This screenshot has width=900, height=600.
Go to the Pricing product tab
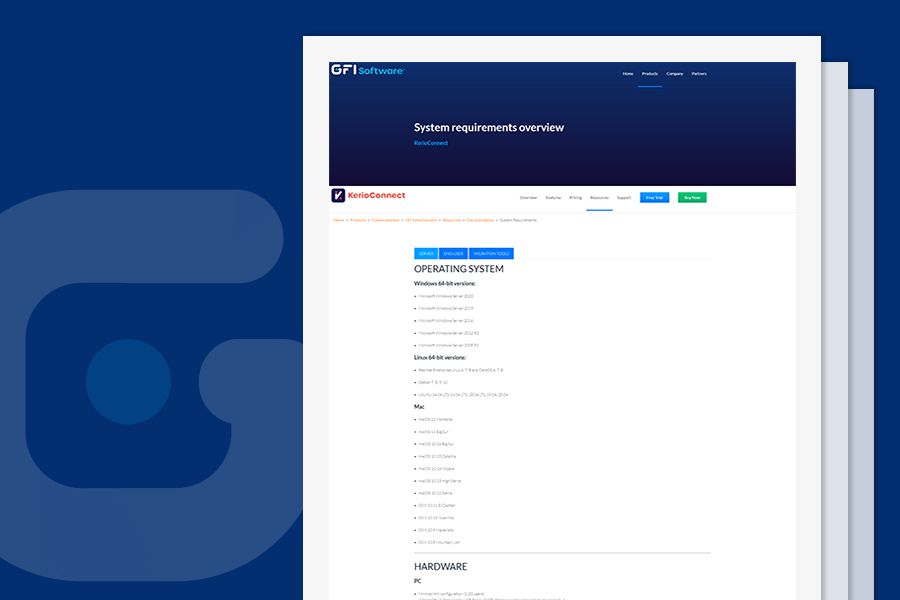coord(576,198)
